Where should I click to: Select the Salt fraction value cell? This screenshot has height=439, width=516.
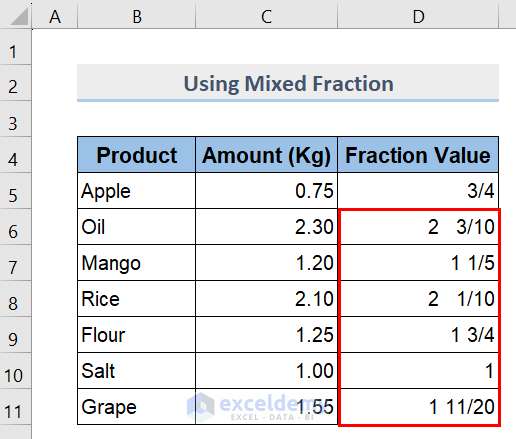coord(418,371)
